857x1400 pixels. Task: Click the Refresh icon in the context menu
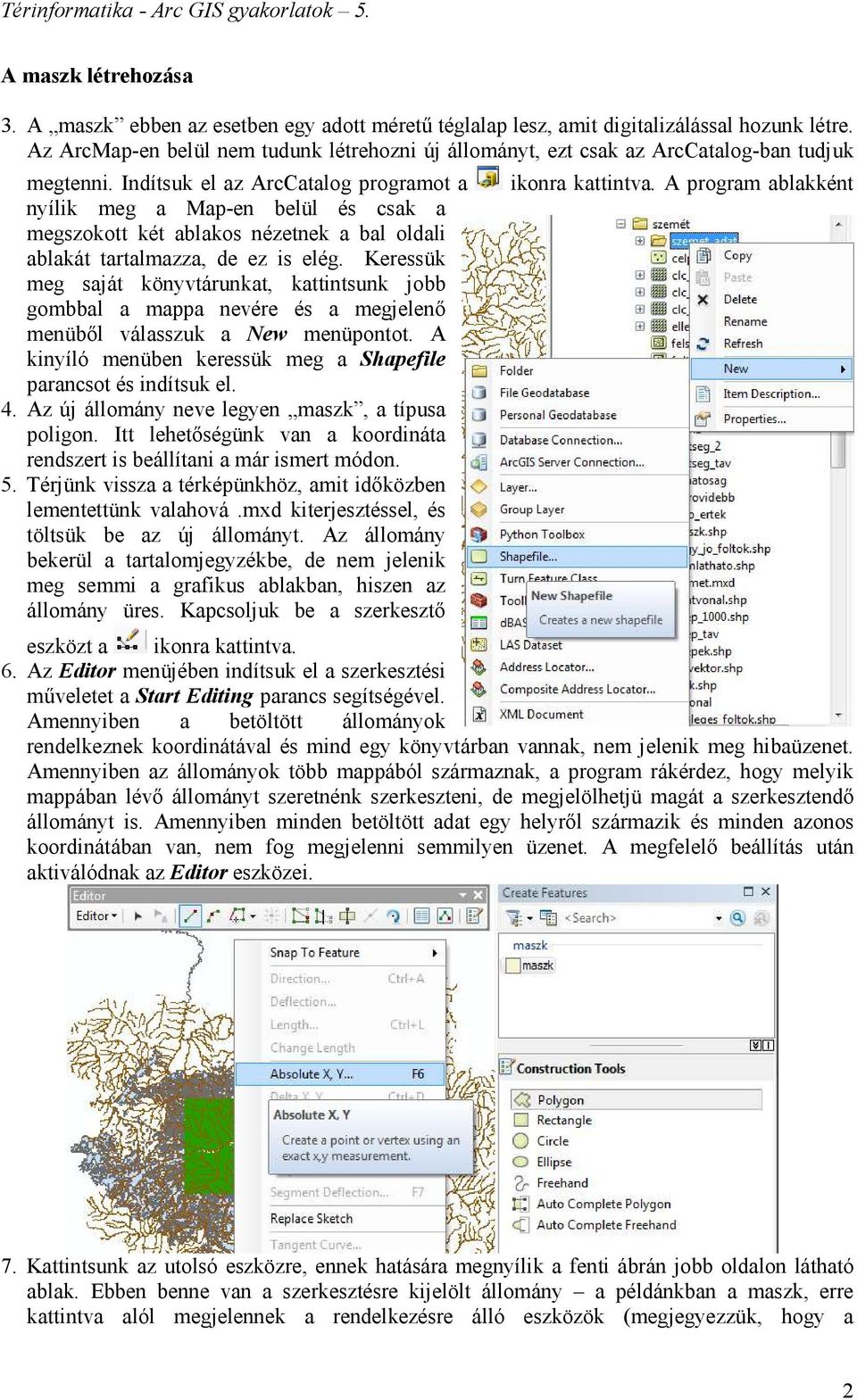pyautogui.click(x=703, y=344)
